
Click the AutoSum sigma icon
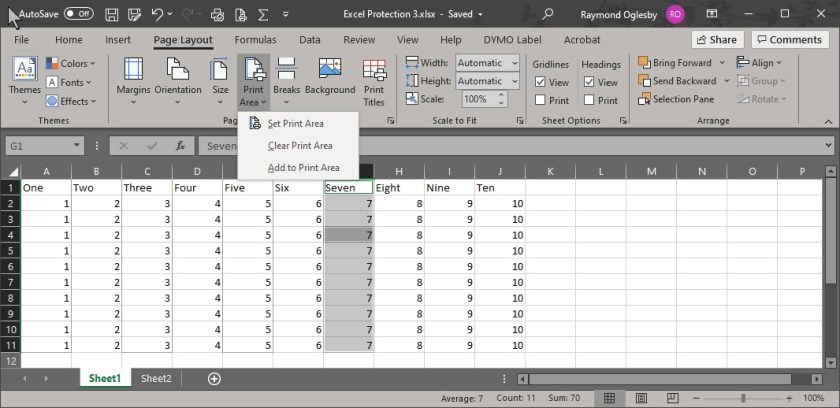coord(263,14)
